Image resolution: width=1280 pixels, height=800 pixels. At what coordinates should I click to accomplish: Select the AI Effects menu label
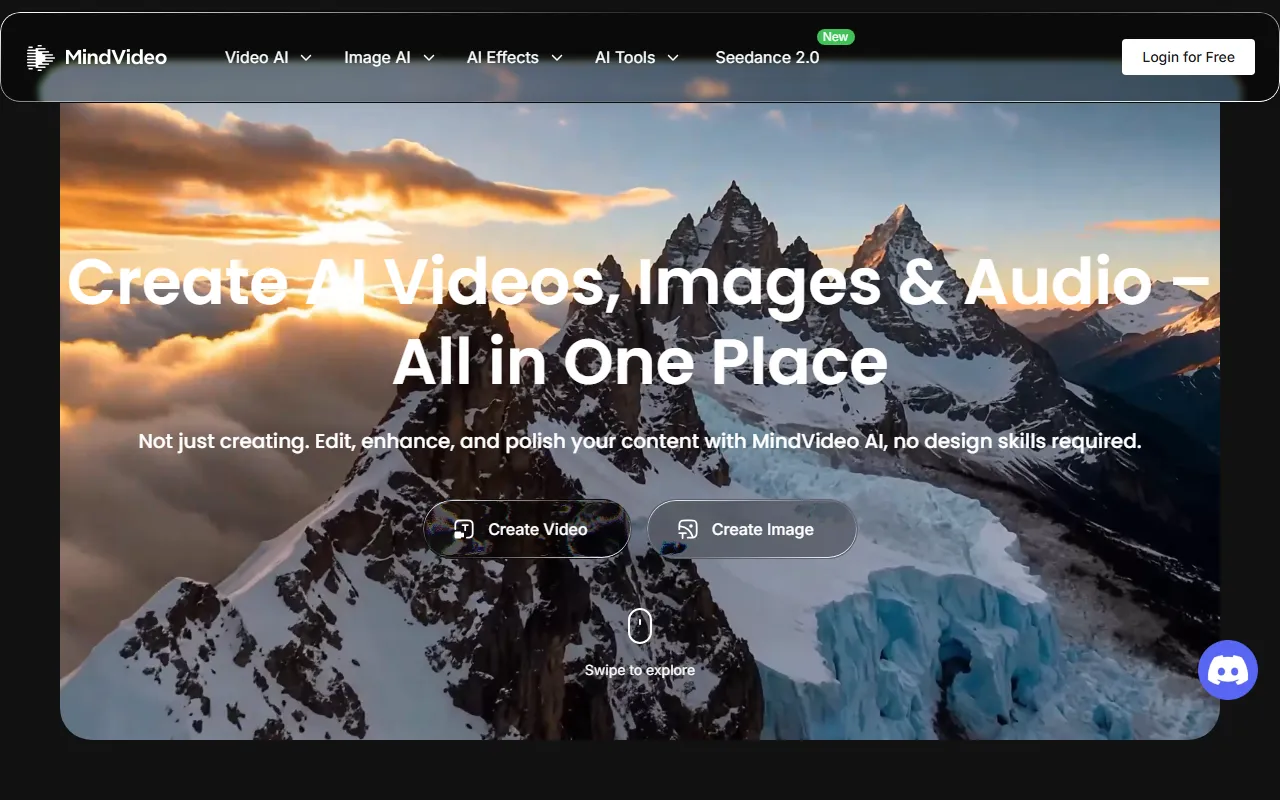pyautogui.click(x=502, y=58)
